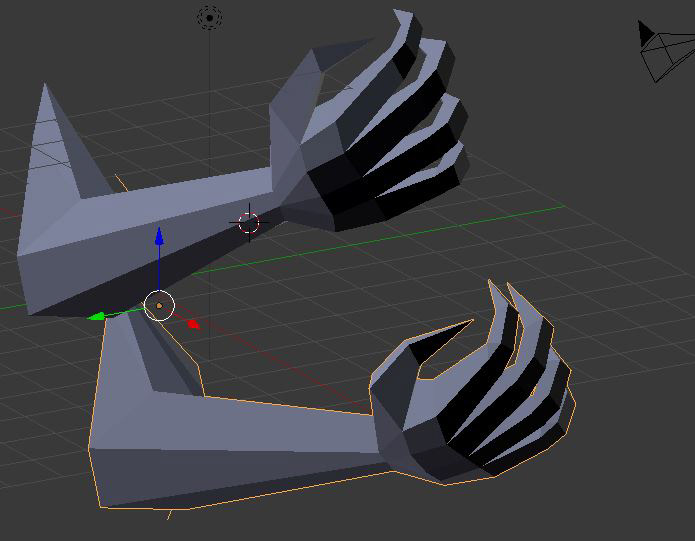Select the lamp object with dashed circles
The image size is (695, 541).
(x=209, y=18)
